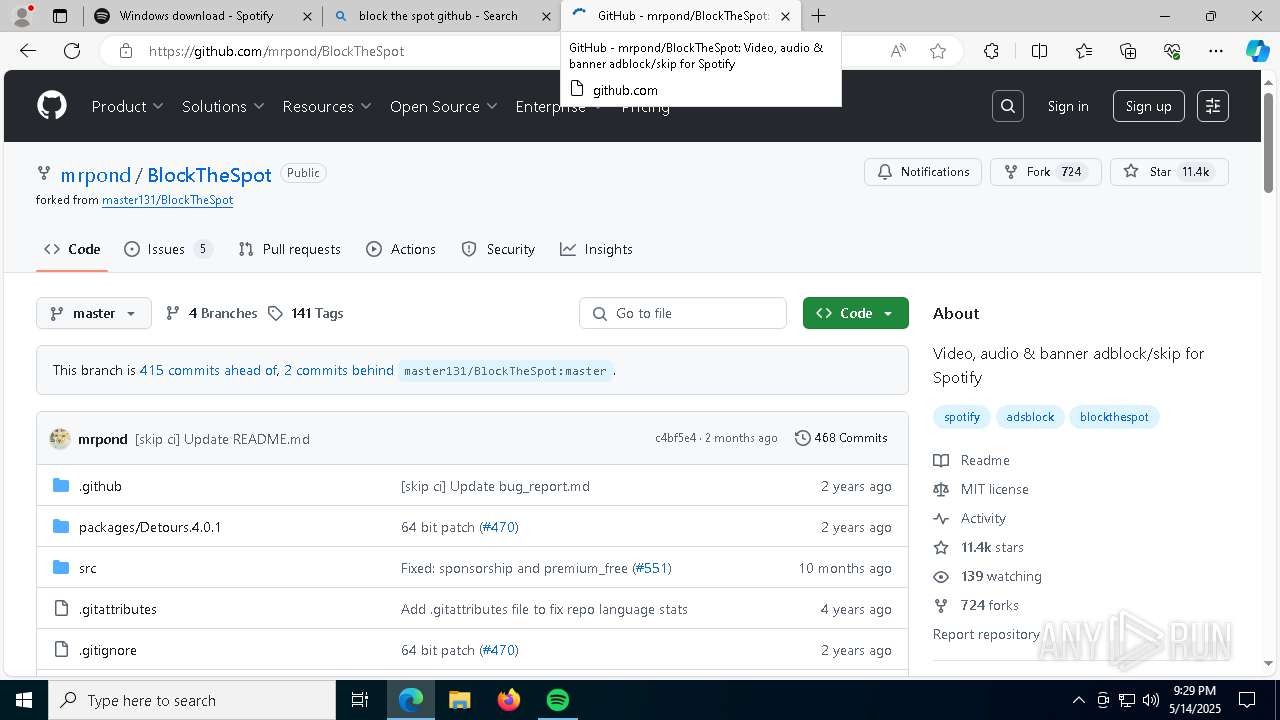This screenshot has height=720, width=1280.
Task: Click the GitHub Octocat logo
Action: tap(52, 106)
